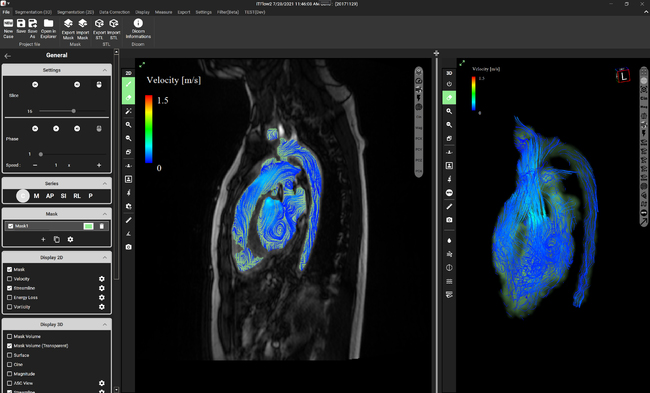
Task: Select the eraser tool in 2D toolbar
Action: click(129, 98)
